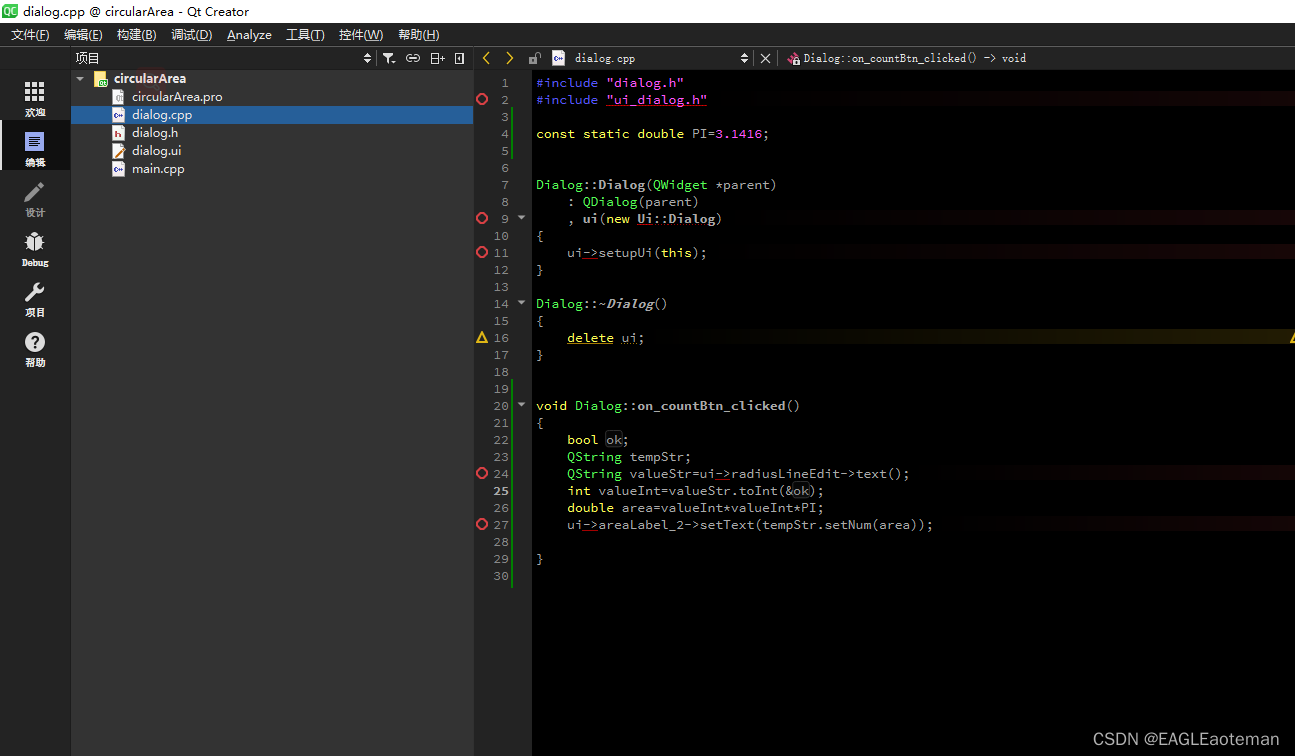
Task: Click the filter tree funnel icon
Action: click(x=389, y=58)
